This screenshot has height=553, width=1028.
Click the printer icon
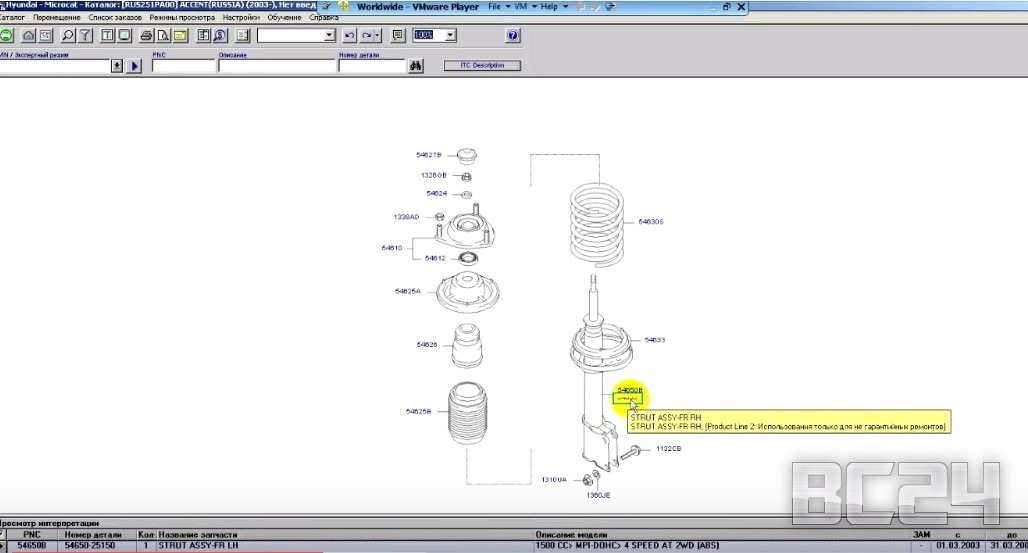(146, 35)
